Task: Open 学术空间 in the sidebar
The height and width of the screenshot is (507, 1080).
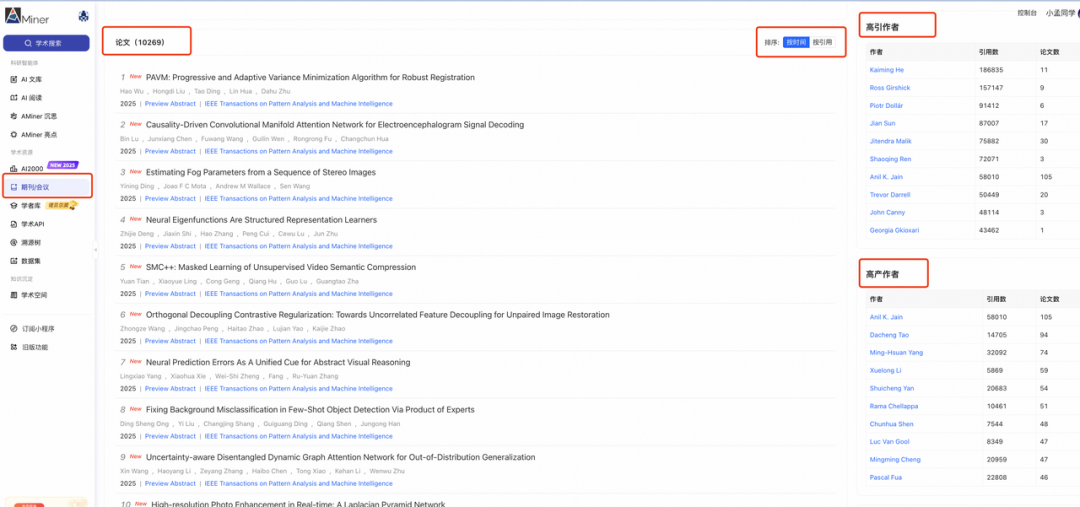Action: click(34, 295)
